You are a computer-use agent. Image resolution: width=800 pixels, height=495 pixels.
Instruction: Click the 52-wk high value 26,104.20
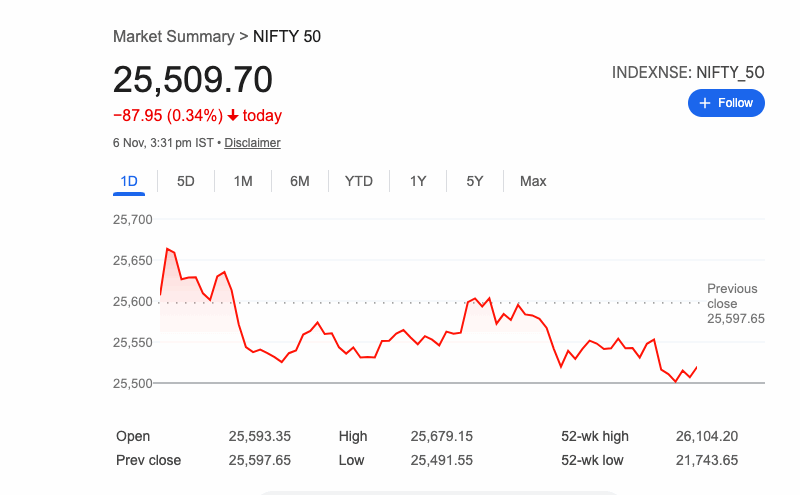(707, 436)
